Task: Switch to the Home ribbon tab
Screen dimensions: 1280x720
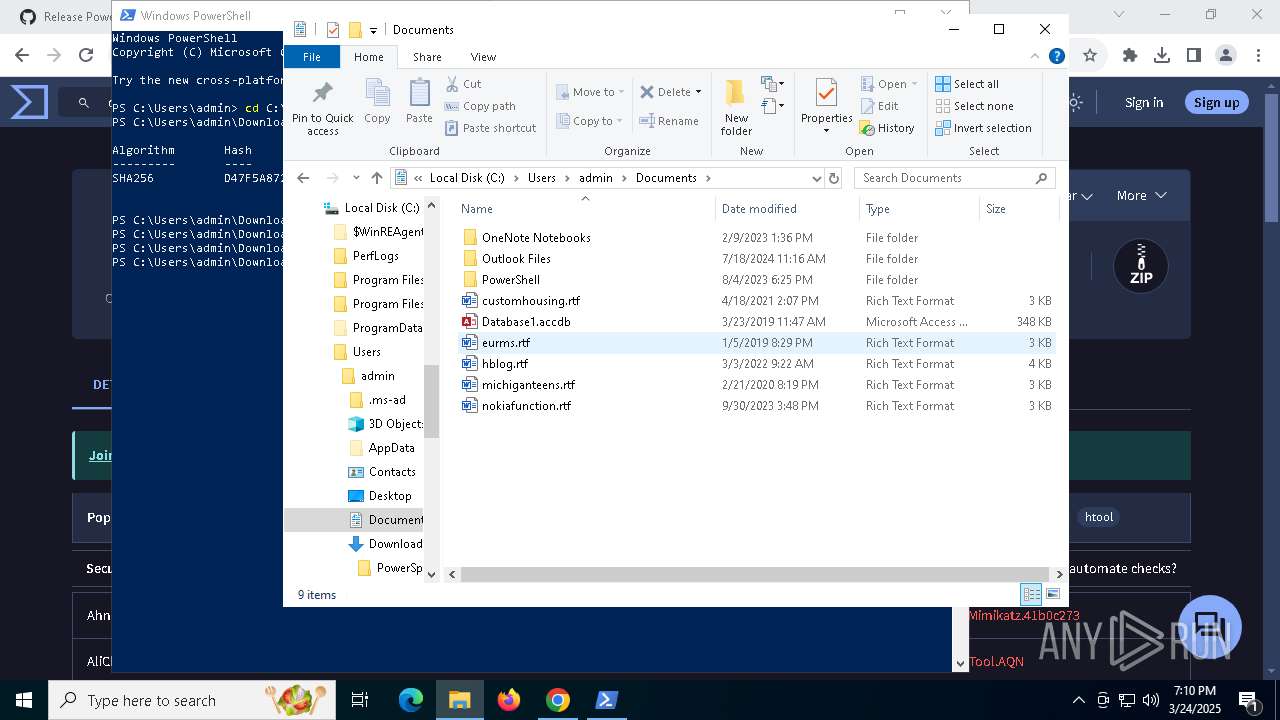Action: [x=368, y=57]
